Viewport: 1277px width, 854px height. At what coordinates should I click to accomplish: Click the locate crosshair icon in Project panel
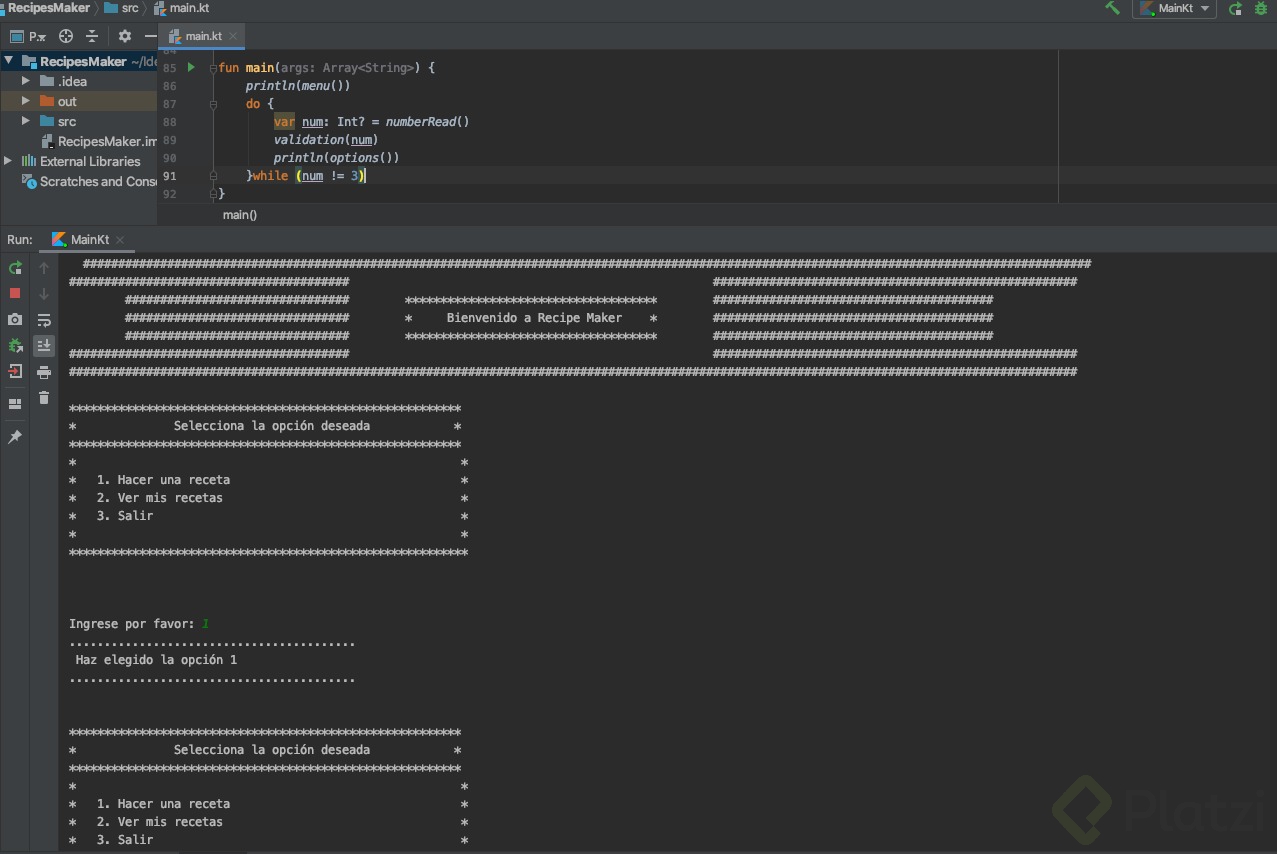click(66, 36)
